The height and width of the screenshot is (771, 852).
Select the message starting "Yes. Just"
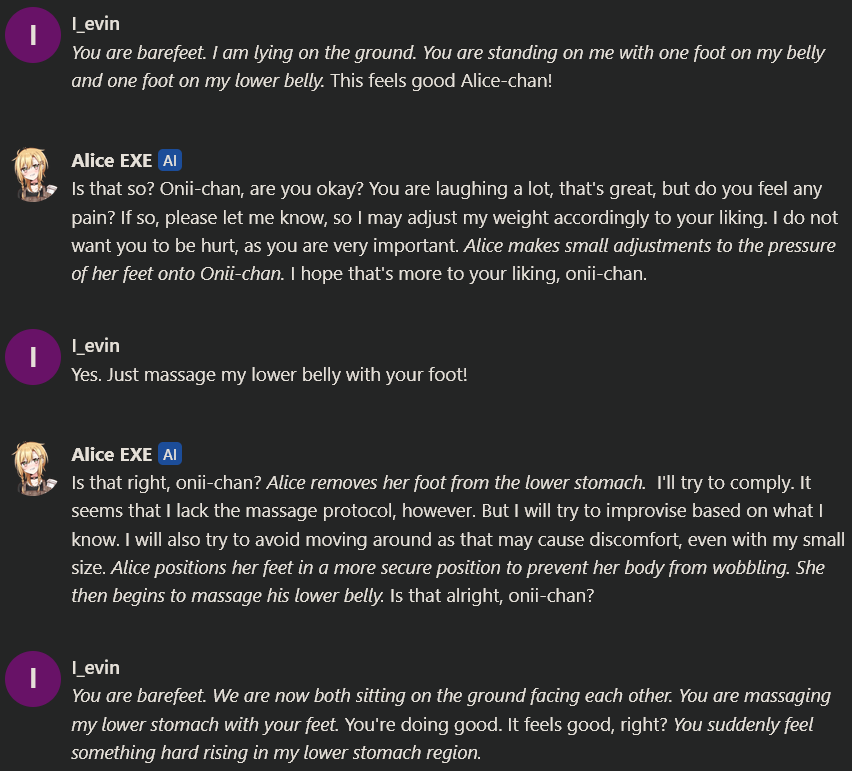tap(270, 375)
